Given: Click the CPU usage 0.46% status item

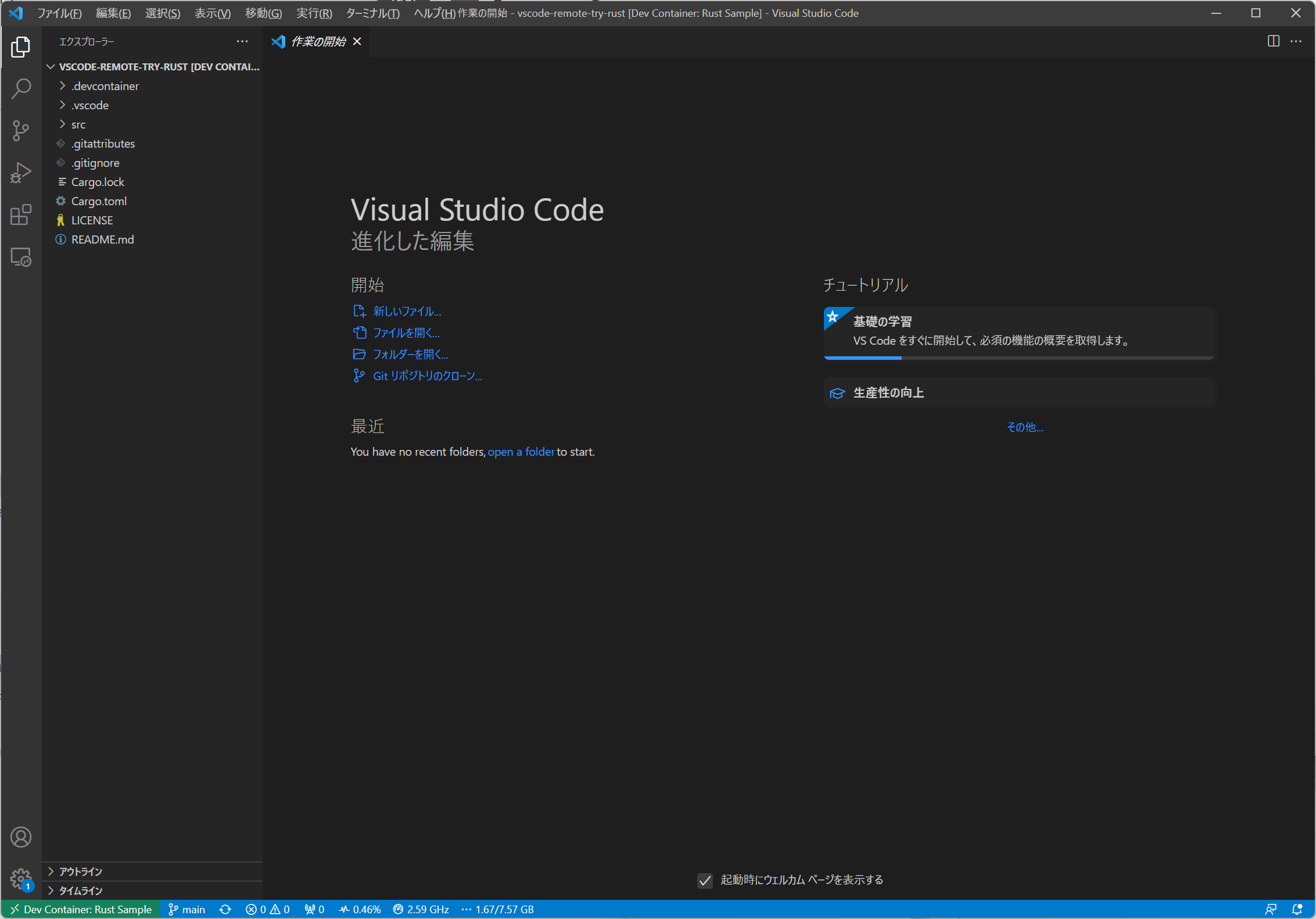Looking at the screenshot, I should tap(360, 910).
